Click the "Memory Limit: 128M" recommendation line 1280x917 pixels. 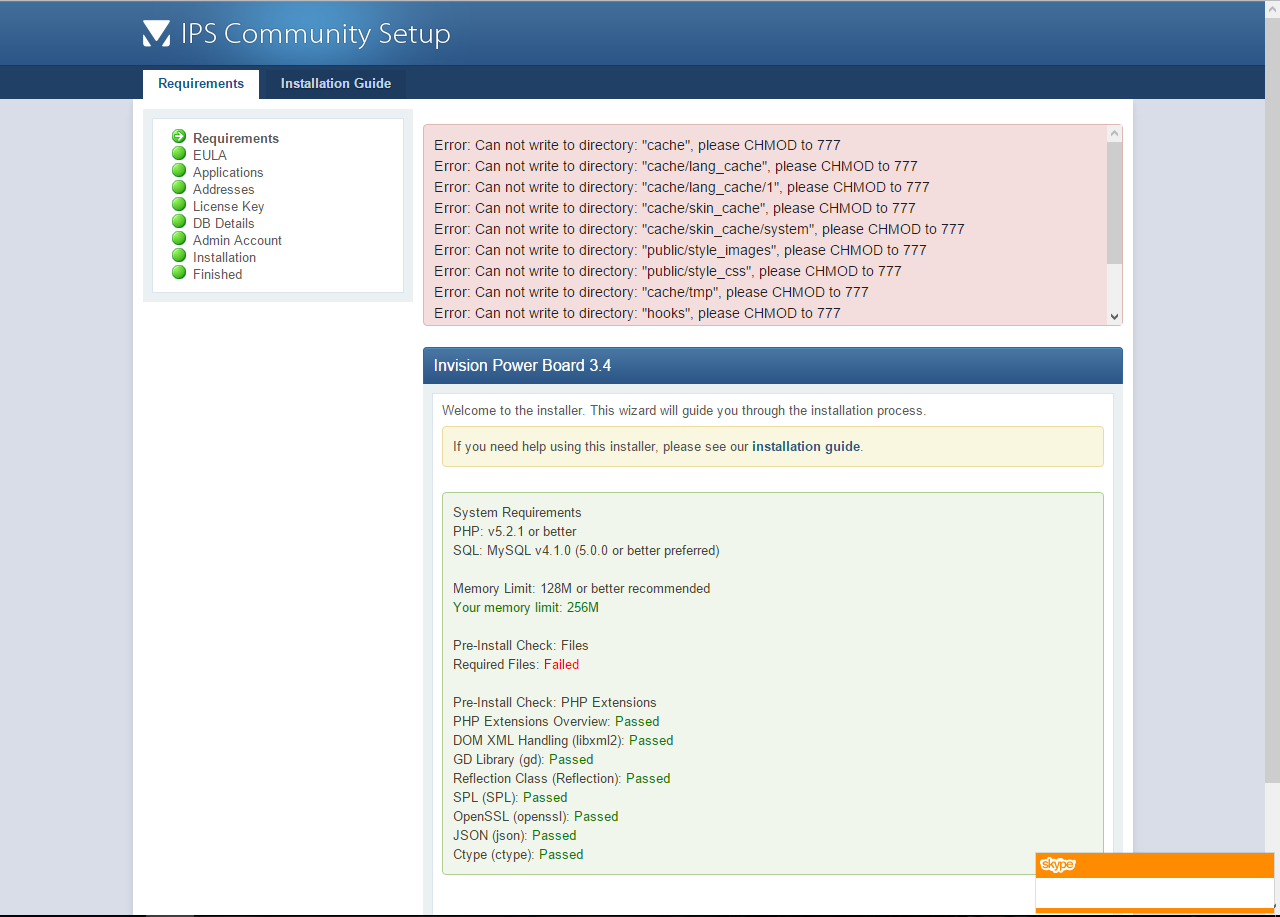582,588
